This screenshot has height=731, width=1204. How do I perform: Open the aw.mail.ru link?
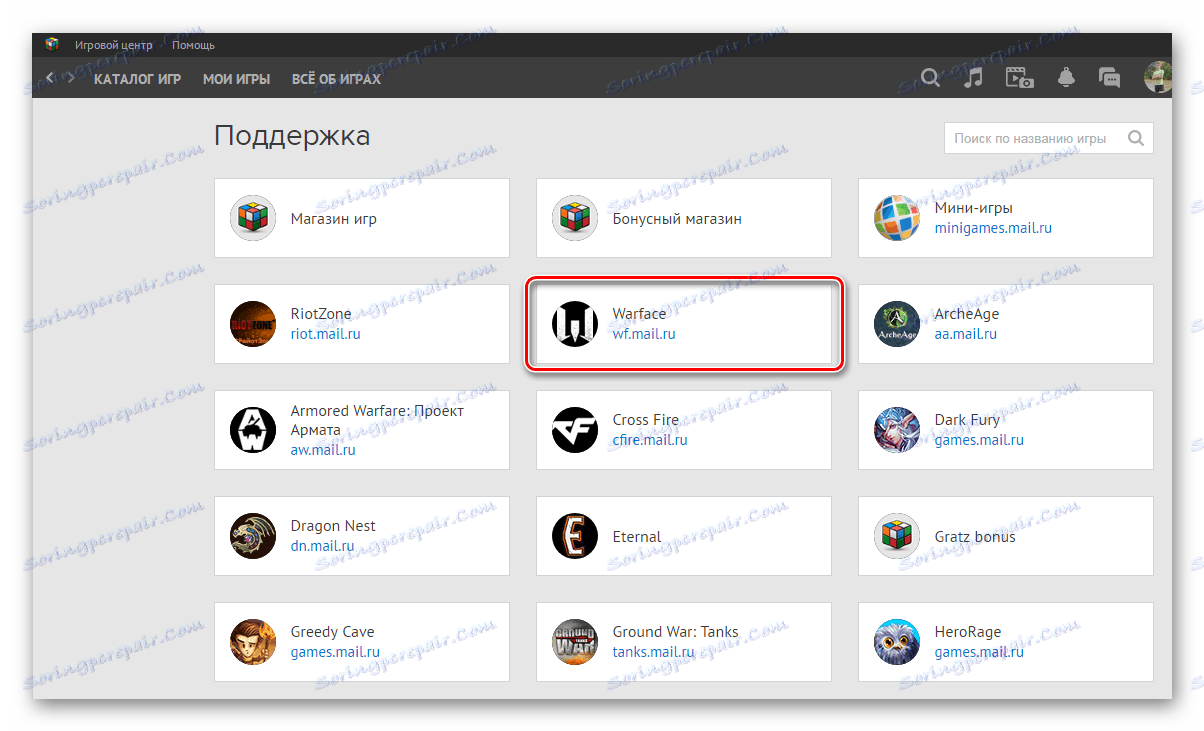(323, 450)
